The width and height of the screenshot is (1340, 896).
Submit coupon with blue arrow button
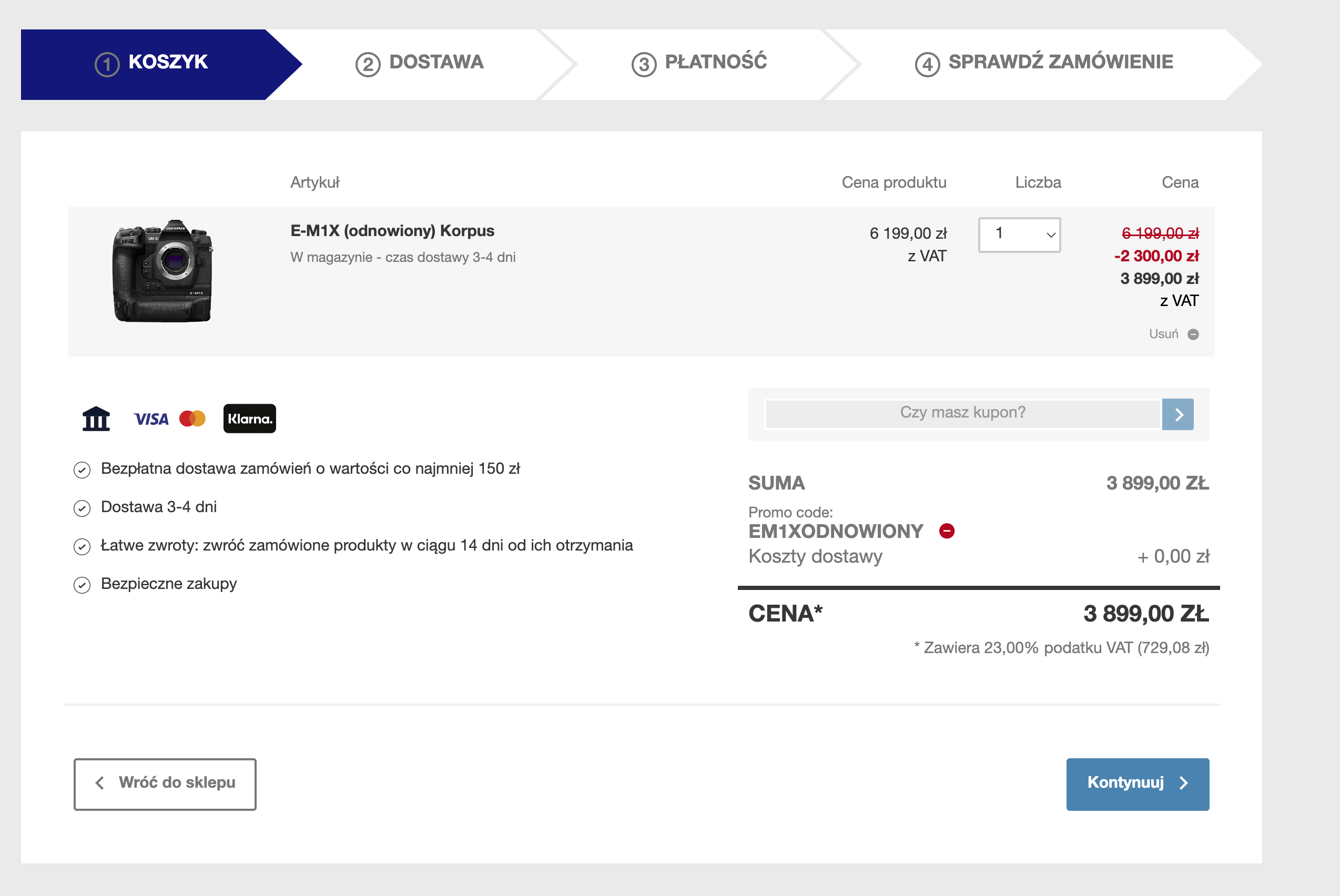click(x=1177, y=414)
